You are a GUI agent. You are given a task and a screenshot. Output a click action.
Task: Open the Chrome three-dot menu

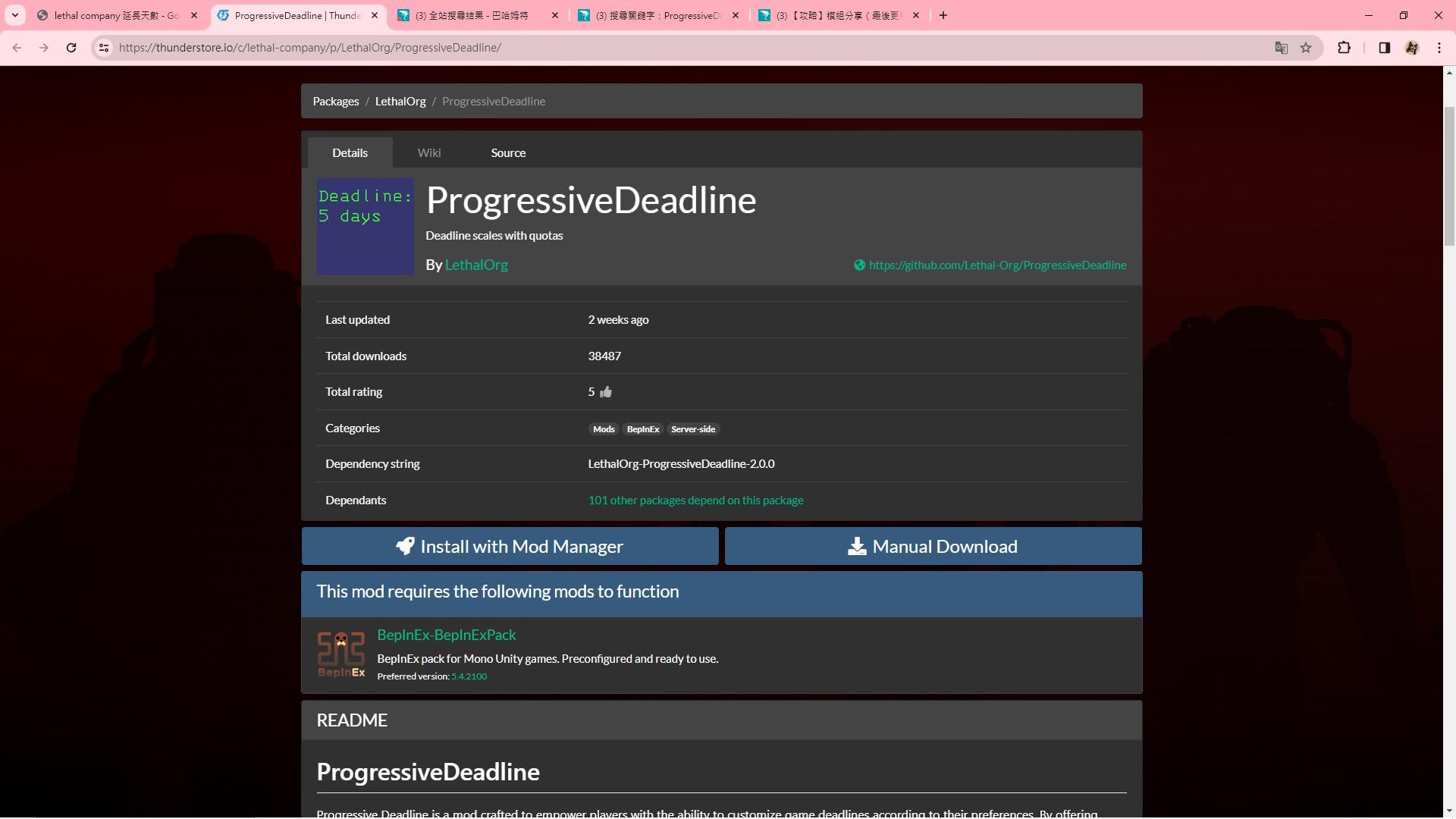click(x=1439, y=48)
